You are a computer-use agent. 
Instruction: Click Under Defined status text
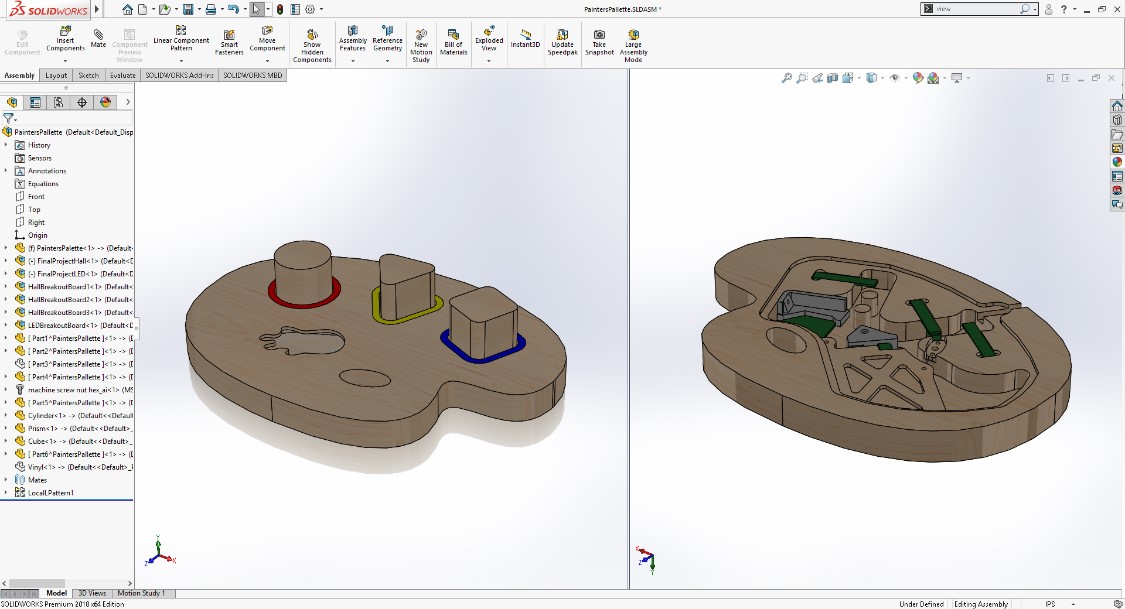tap(921, 604)
